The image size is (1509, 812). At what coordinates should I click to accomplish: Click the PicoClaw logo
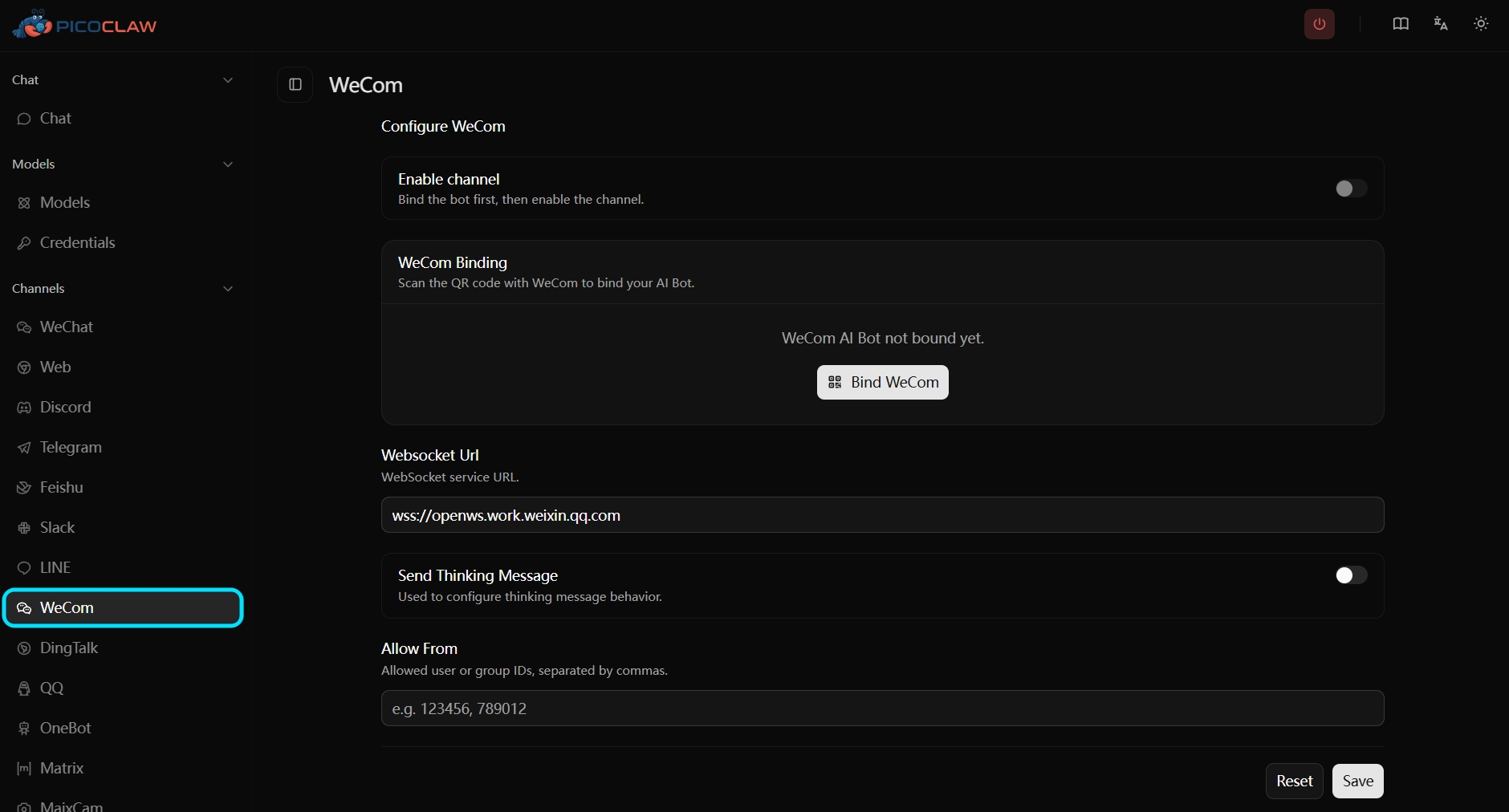click(84, 25)
